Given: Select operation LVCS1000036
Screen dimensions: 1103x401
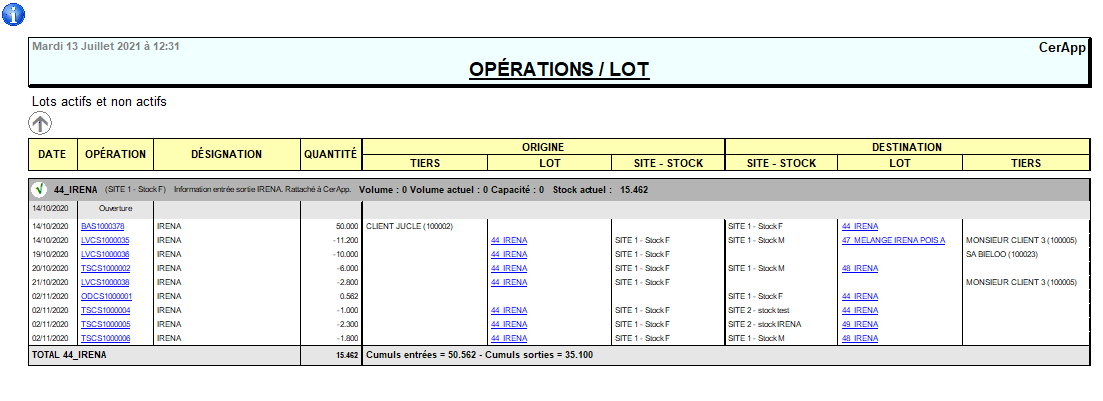Looking at the screenshot, I should click(x=105, y=254).
